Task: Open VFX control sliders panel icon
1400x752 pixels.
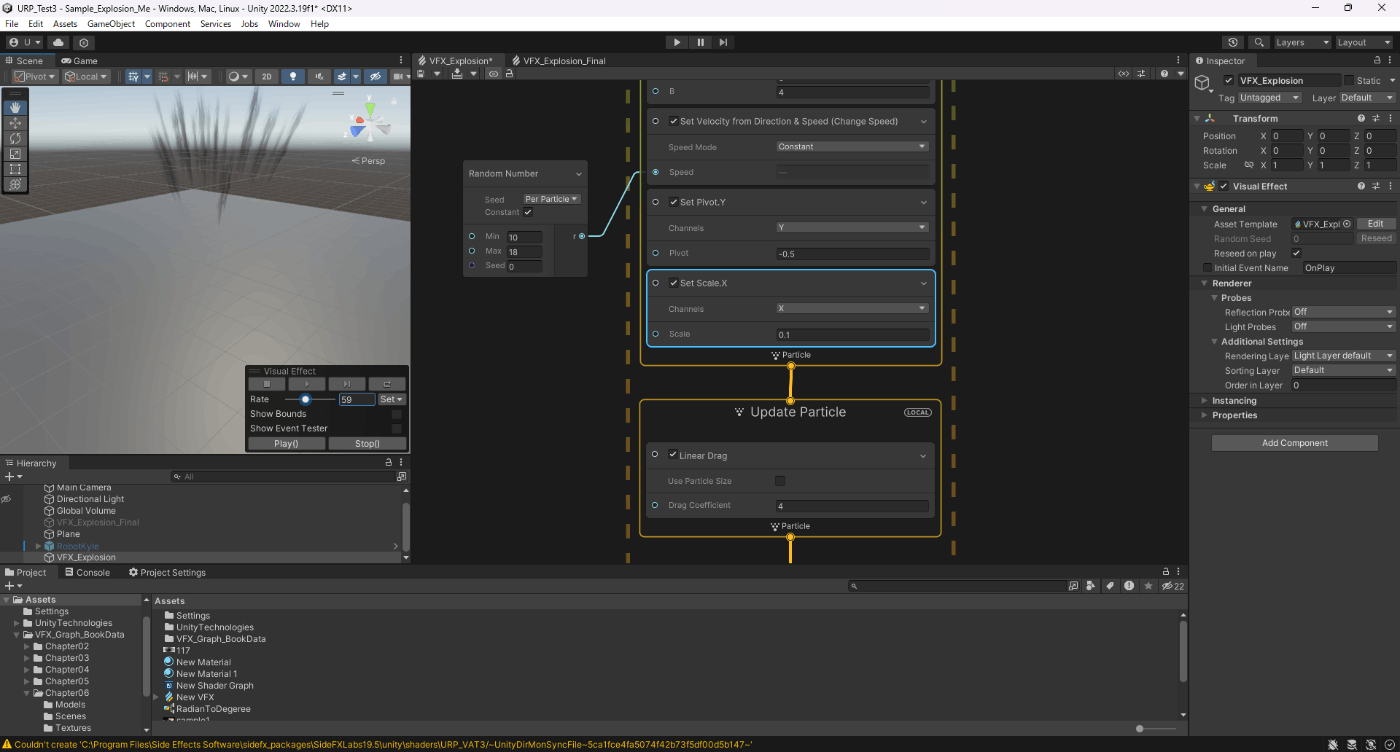Action: [1143, 74]
